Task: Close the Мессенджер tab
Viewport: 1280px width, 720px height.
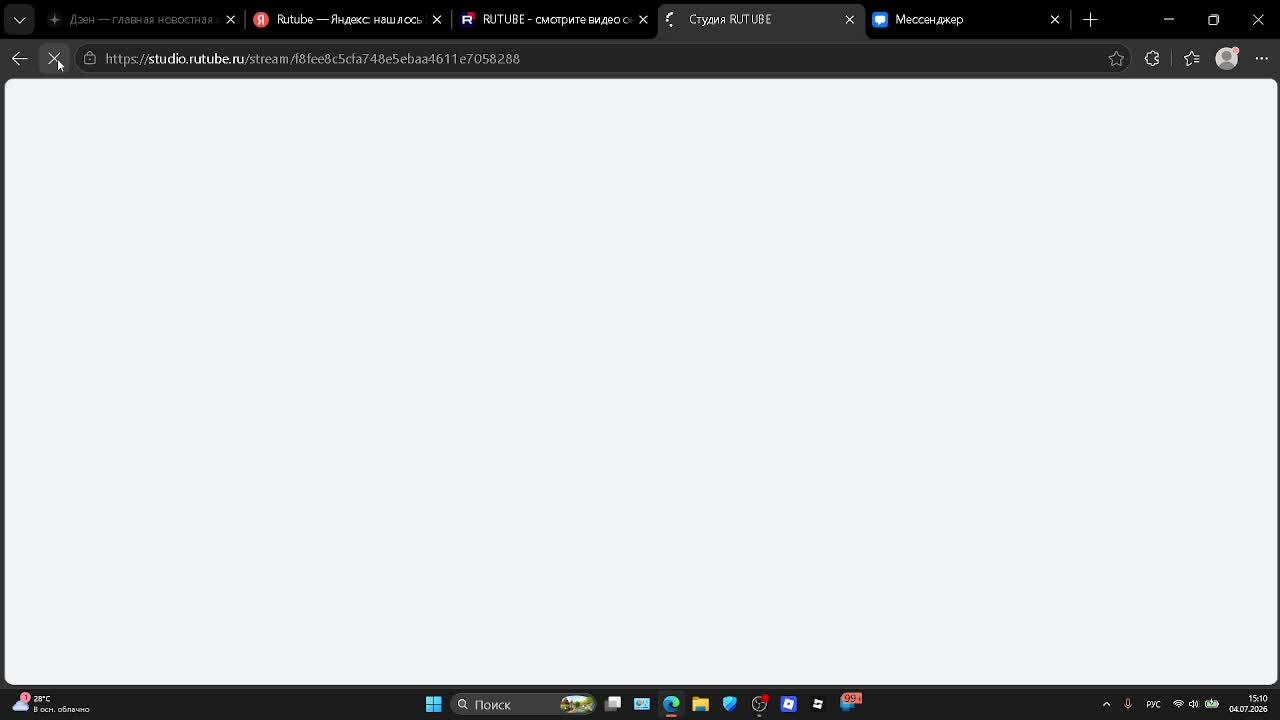Action: coord(1054,19)
